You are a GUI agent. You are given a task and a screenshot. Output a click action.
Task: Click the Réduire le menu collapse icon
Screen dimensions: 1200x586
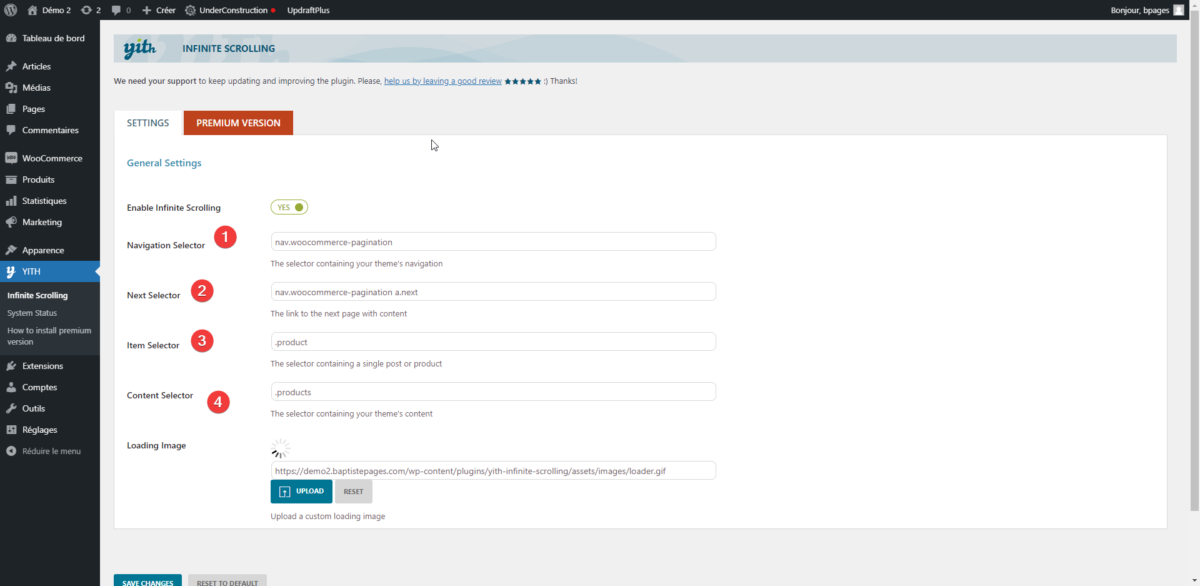(x=11, y=451)
